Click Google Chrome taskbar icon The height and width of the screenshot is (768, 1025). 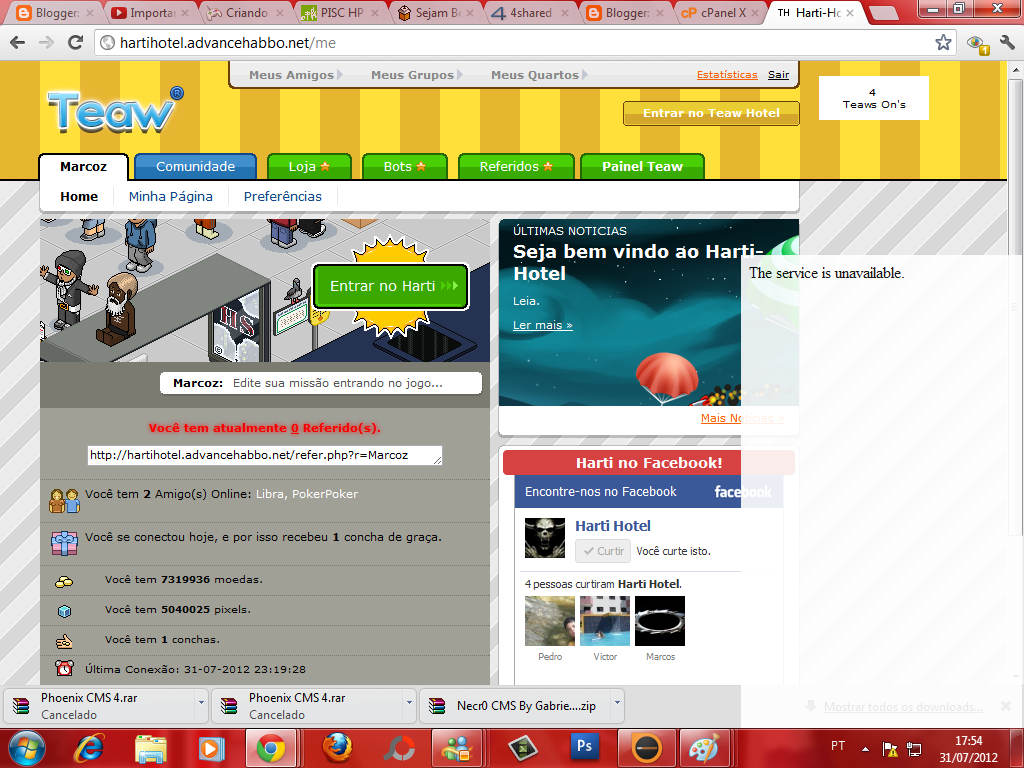270,748
